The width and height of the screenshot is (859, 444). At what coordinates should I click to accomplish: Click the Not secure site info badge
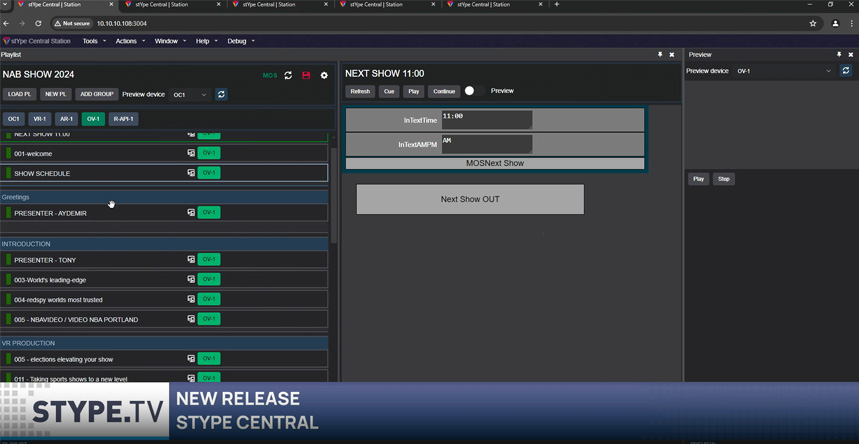[71, 24]
